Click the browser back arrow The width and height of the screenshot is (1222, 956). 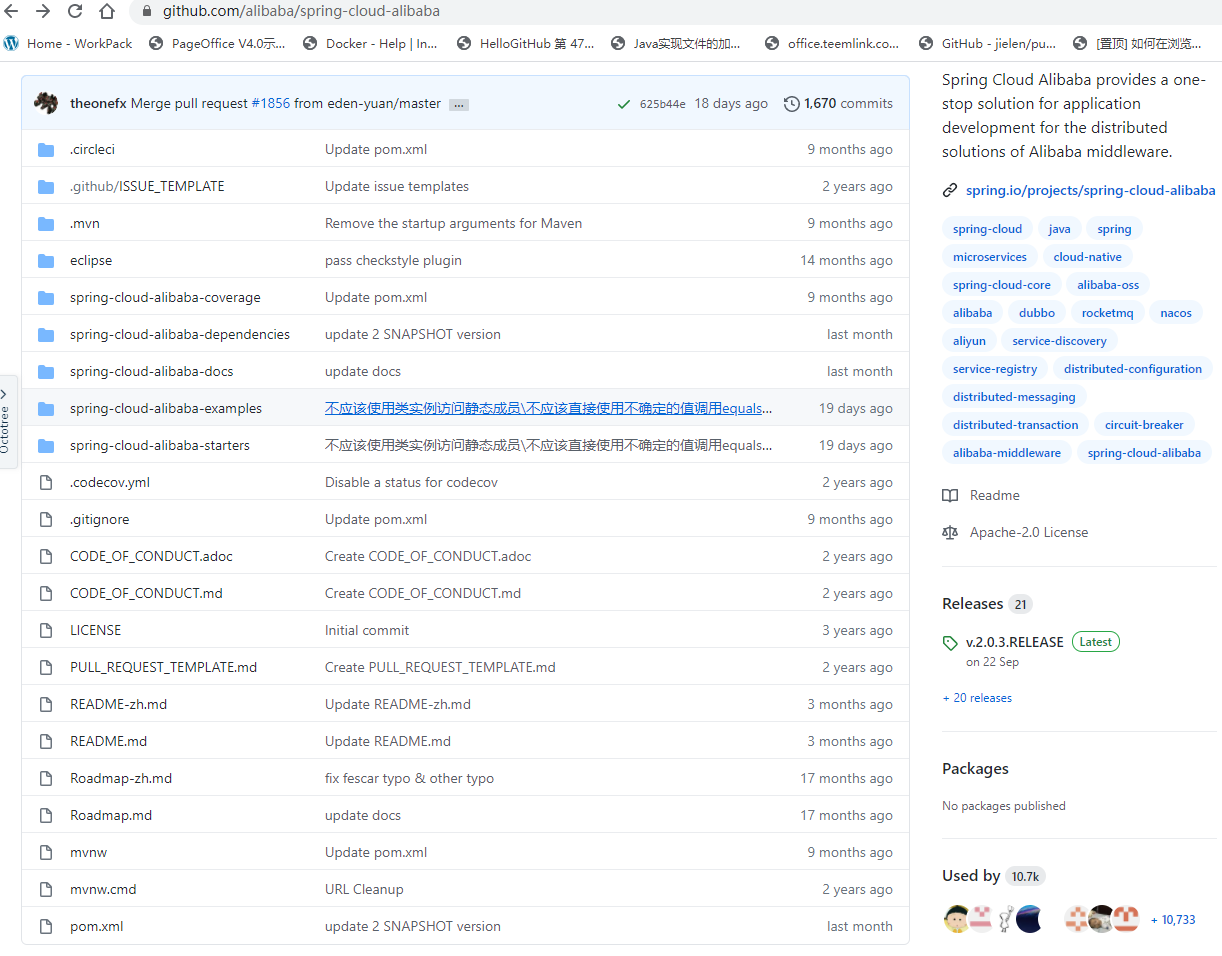pos(11,11)
